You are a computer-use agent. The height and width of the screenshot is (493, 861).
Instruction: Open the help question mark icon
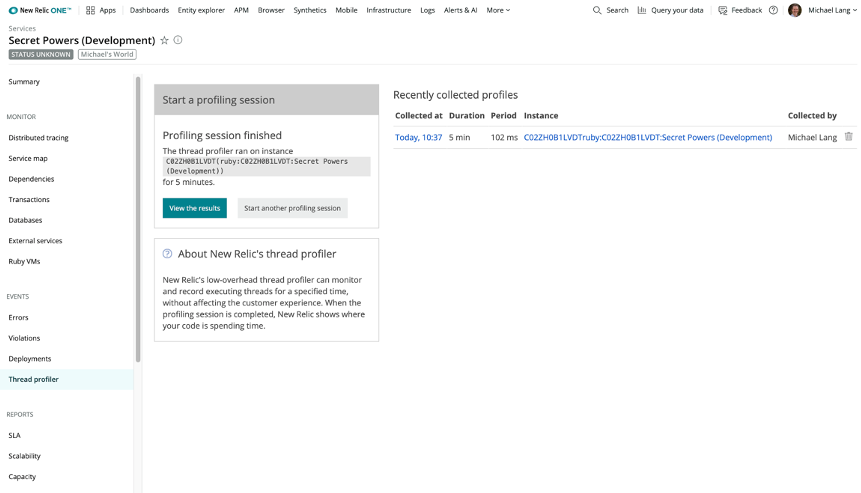tap(773, 10)
